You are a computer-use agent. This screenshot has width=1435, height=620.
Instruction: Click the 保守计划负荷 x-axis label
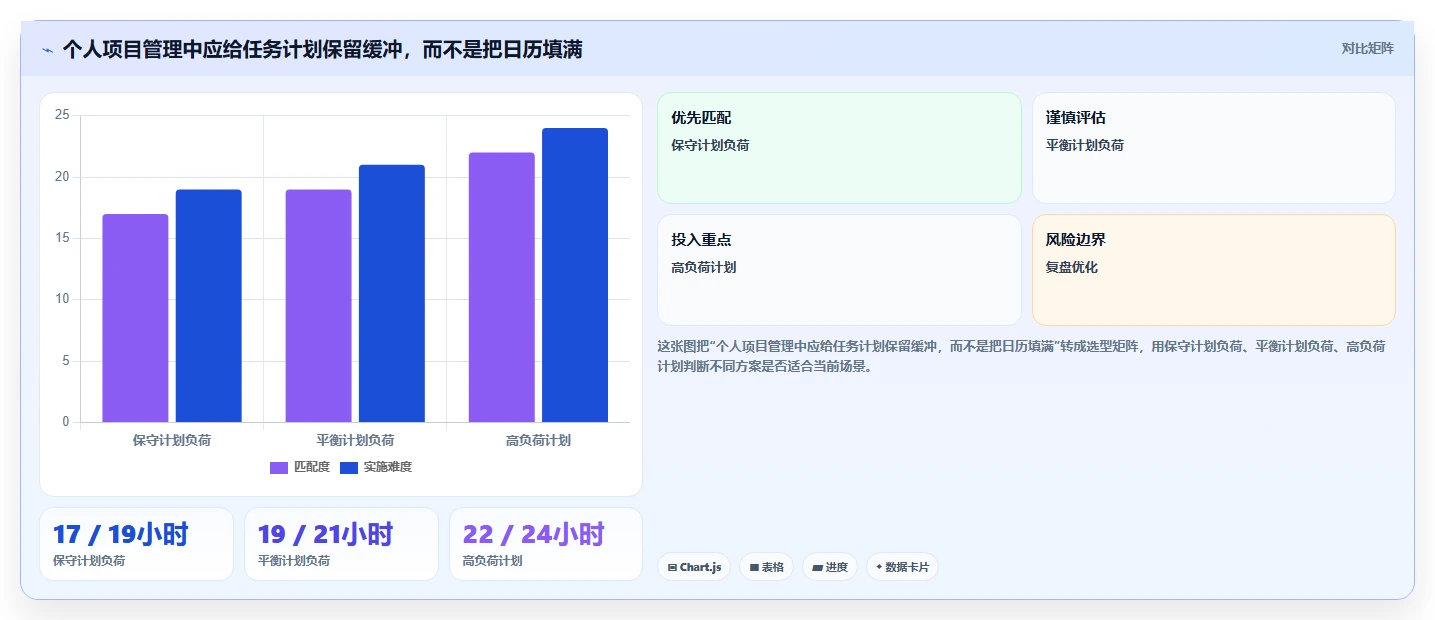(x=172, y=440)
